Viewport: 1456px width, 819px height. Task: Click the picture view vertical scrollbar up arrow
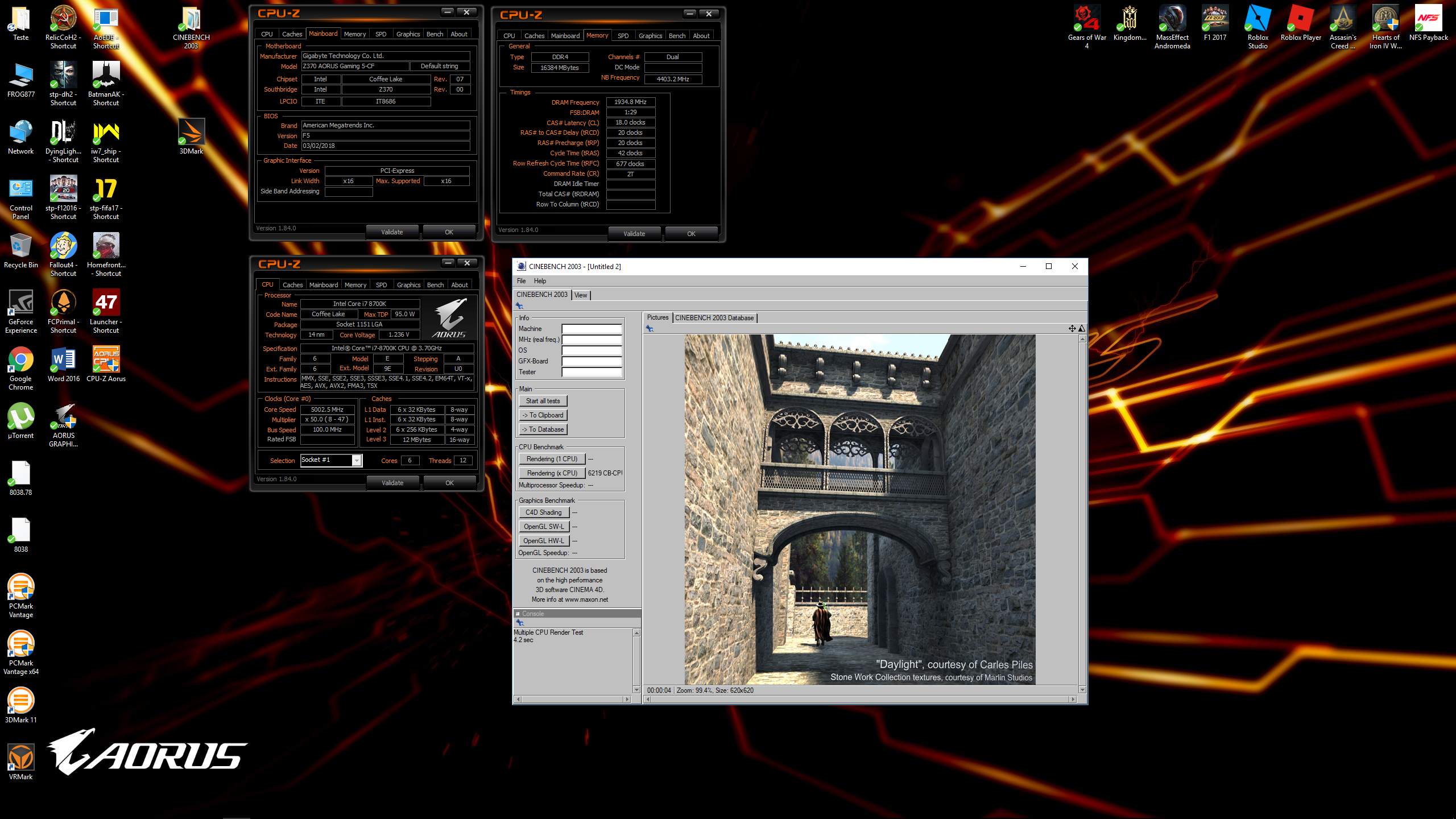1082,339
